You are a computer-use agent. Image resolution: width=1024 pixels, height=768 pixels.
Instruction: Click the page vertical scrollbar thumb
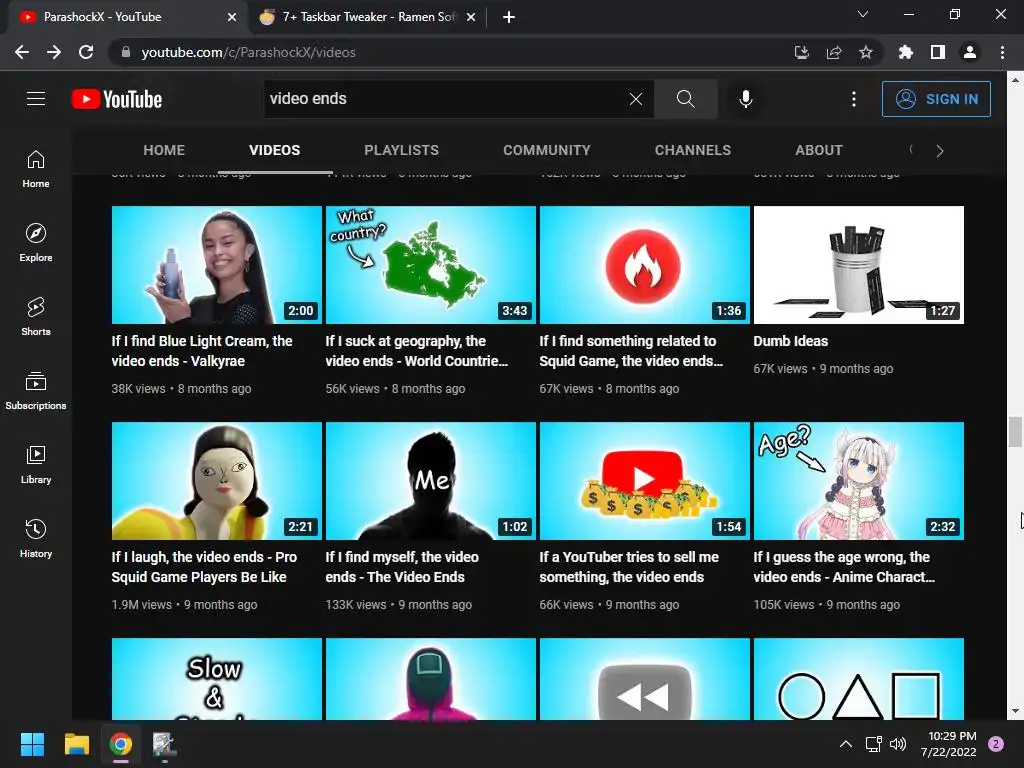pos(1015,432)
